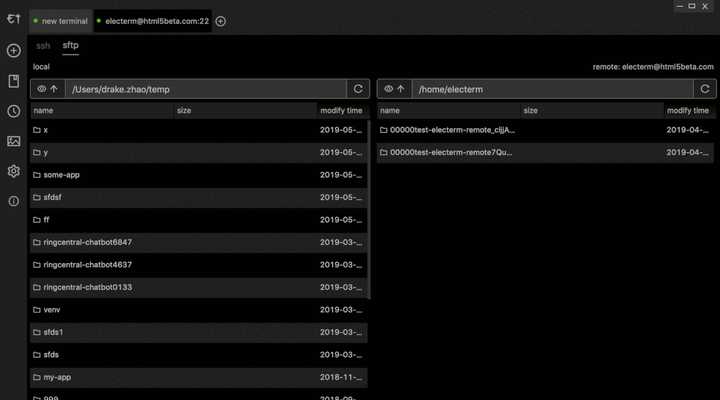Viewport: 720px width, 400px height.
Task: Refresh the remote file list
Action: [x=705, y=89]
